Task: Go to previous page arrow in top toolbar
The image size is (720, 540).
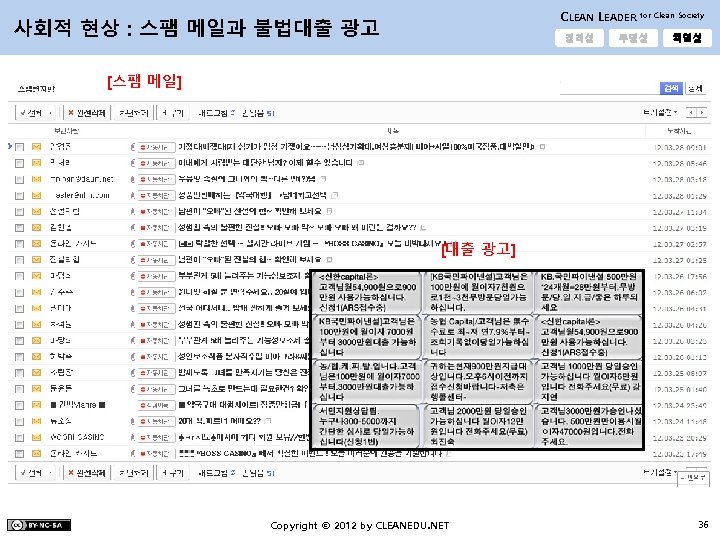Action: (692, 112)
